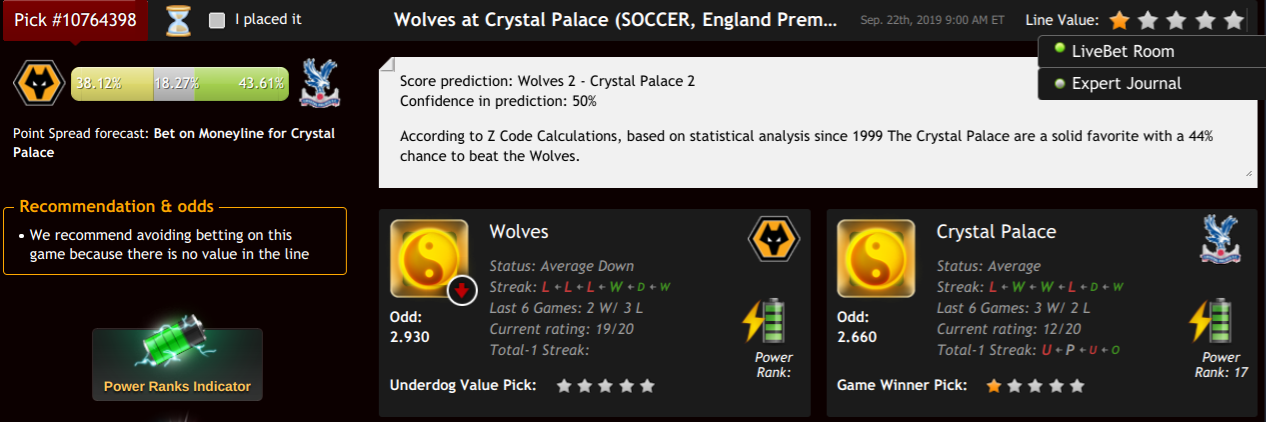Set Line Value to the first star

(1120, 20)
